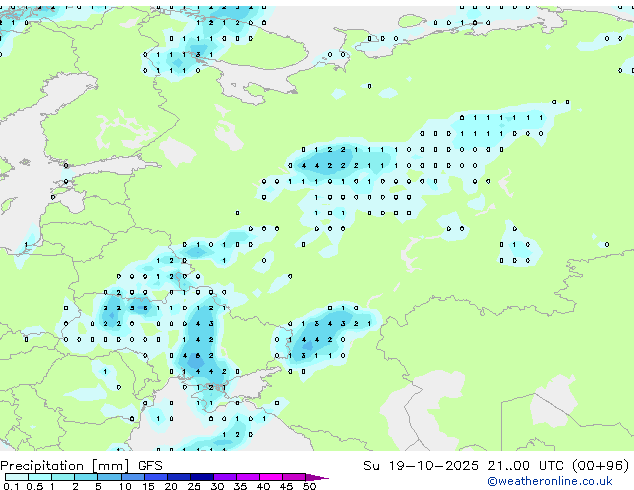Click the date 'Su 19-10-2025'
634x490 pixels.
(421, 466)
